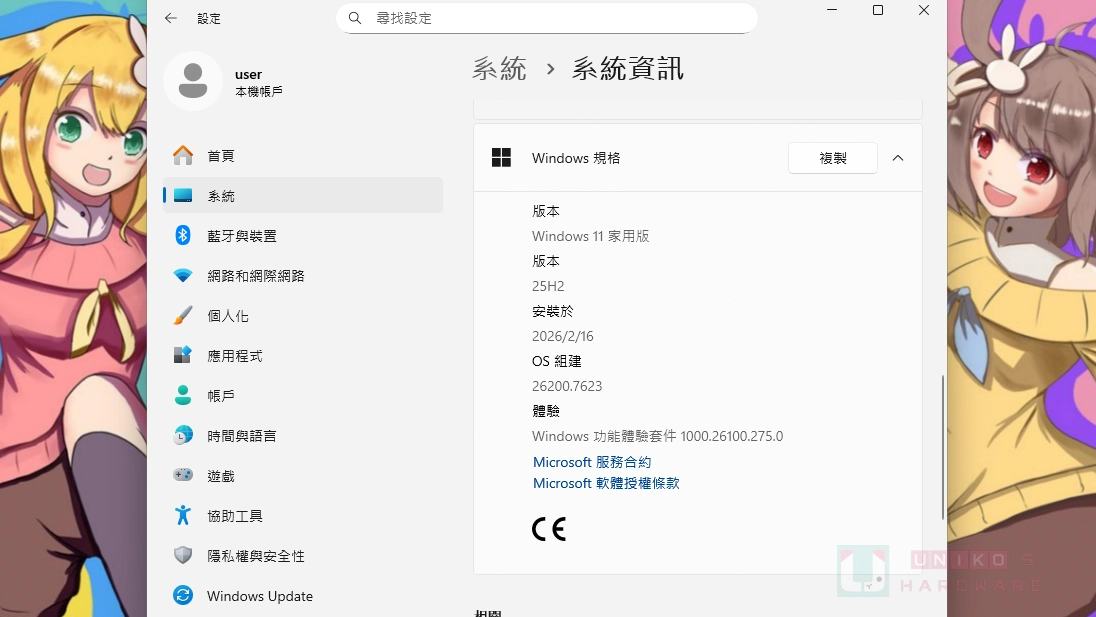Open the accessibility figure icon 協助工具

tap(183, 515)
